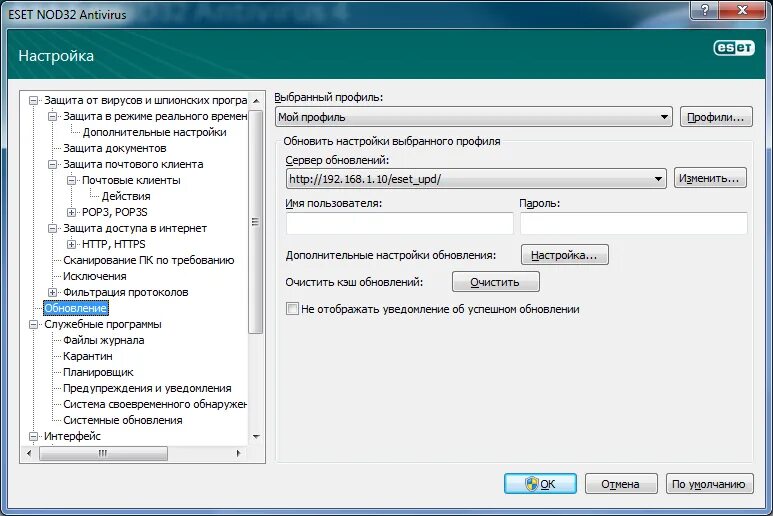773x516 pixels.
Task: Select 'Файлы журнала' tree item
Action: point(104,340)
